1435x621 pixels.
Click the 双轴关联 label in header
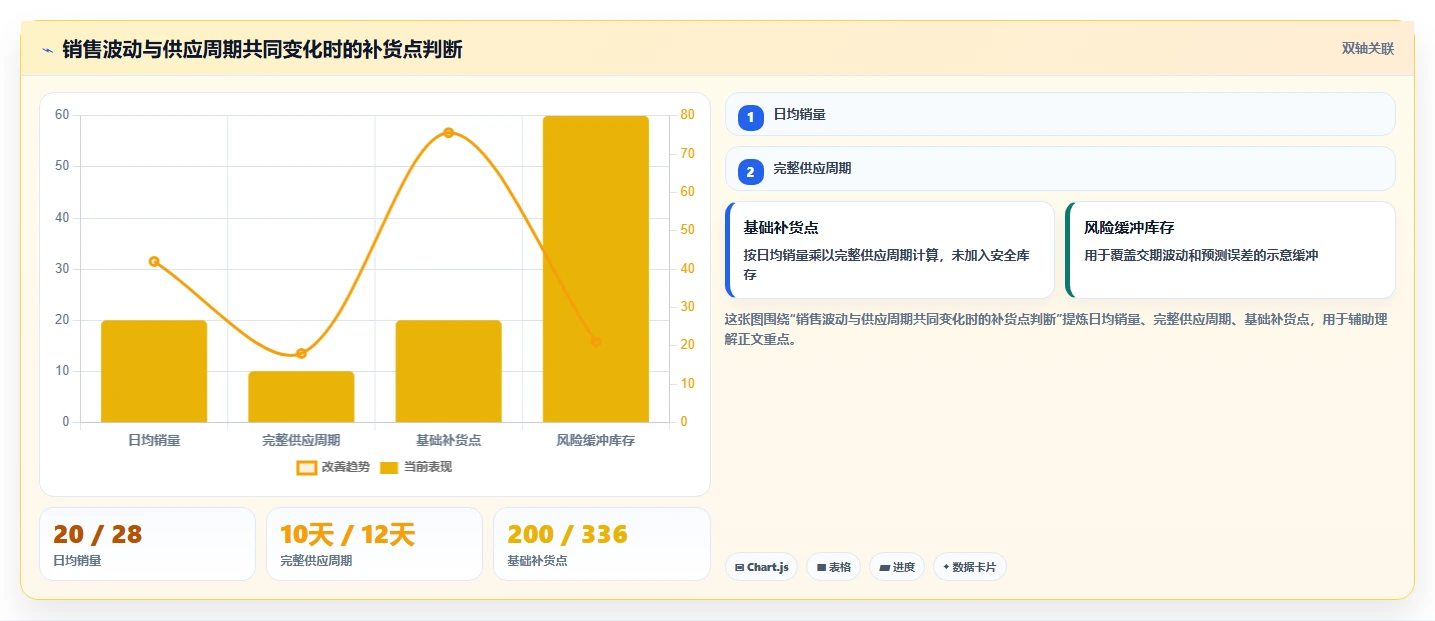(1368, 49)
